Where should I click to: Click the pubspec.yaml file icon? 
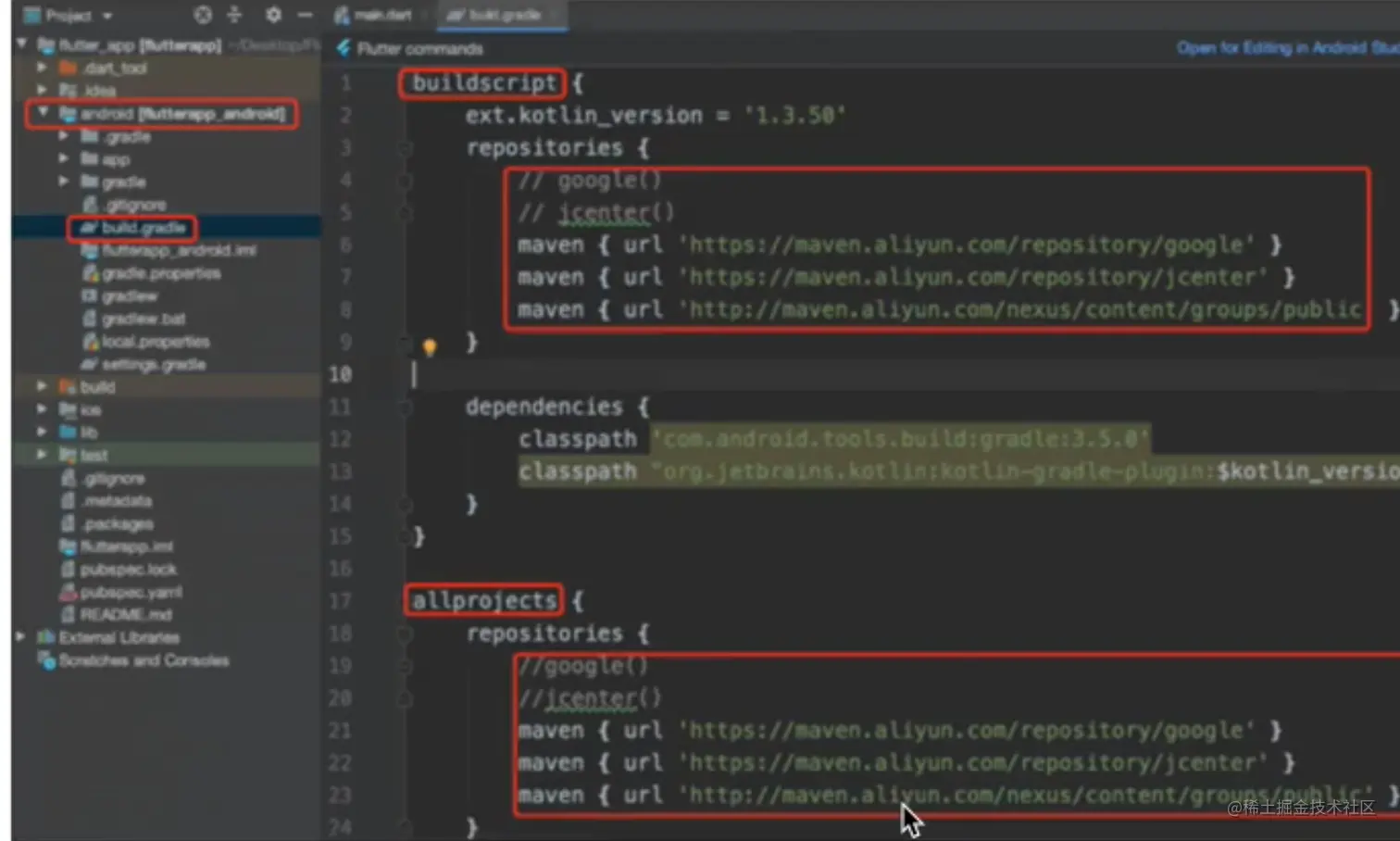68,592
